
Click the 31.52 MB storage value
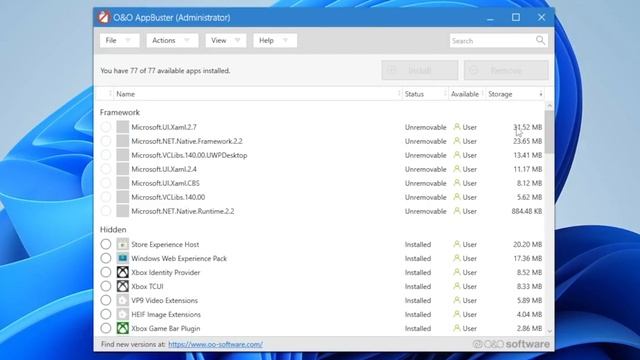click(528, 127)
